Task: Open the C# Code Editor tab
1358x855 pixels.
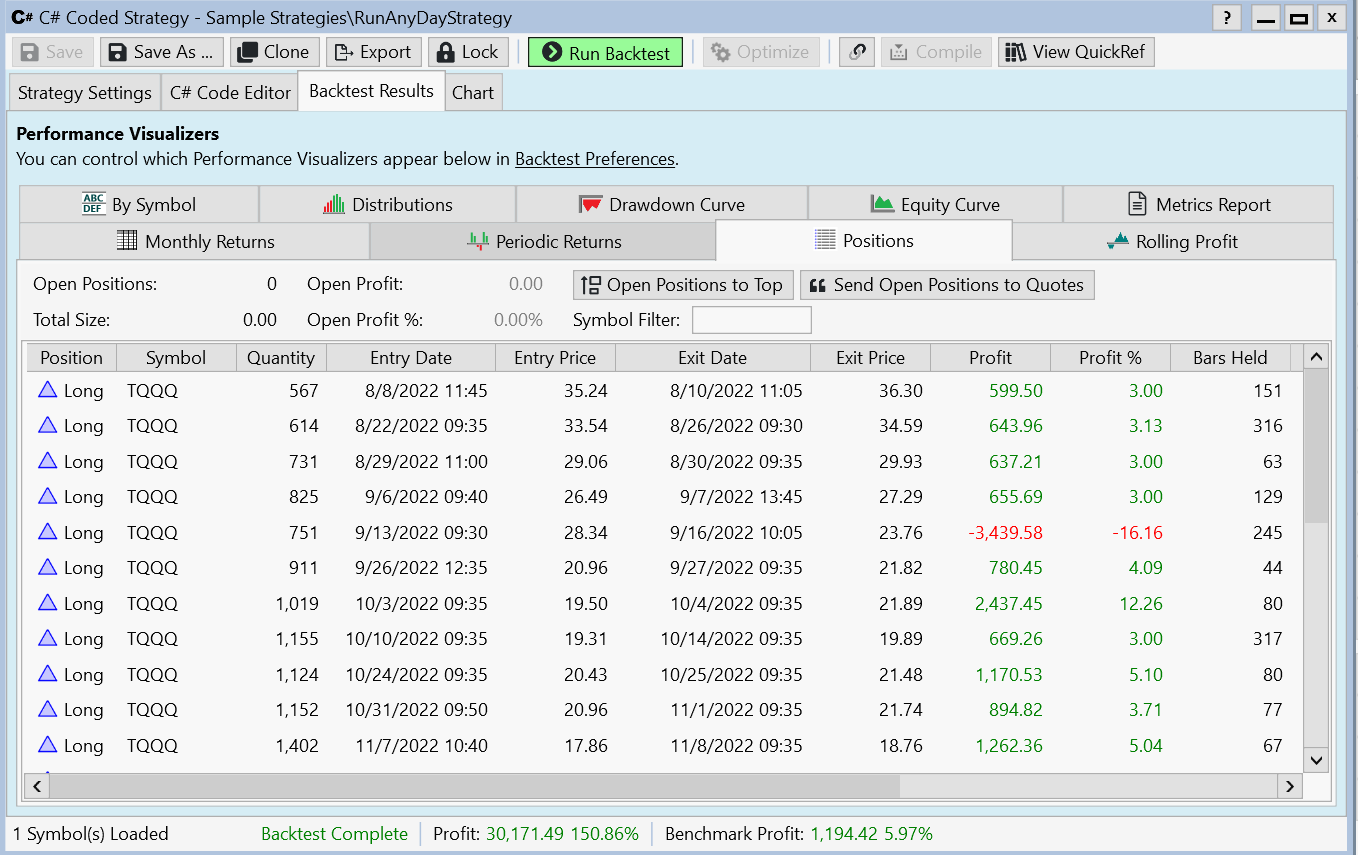Action: (x=230, y=93)
